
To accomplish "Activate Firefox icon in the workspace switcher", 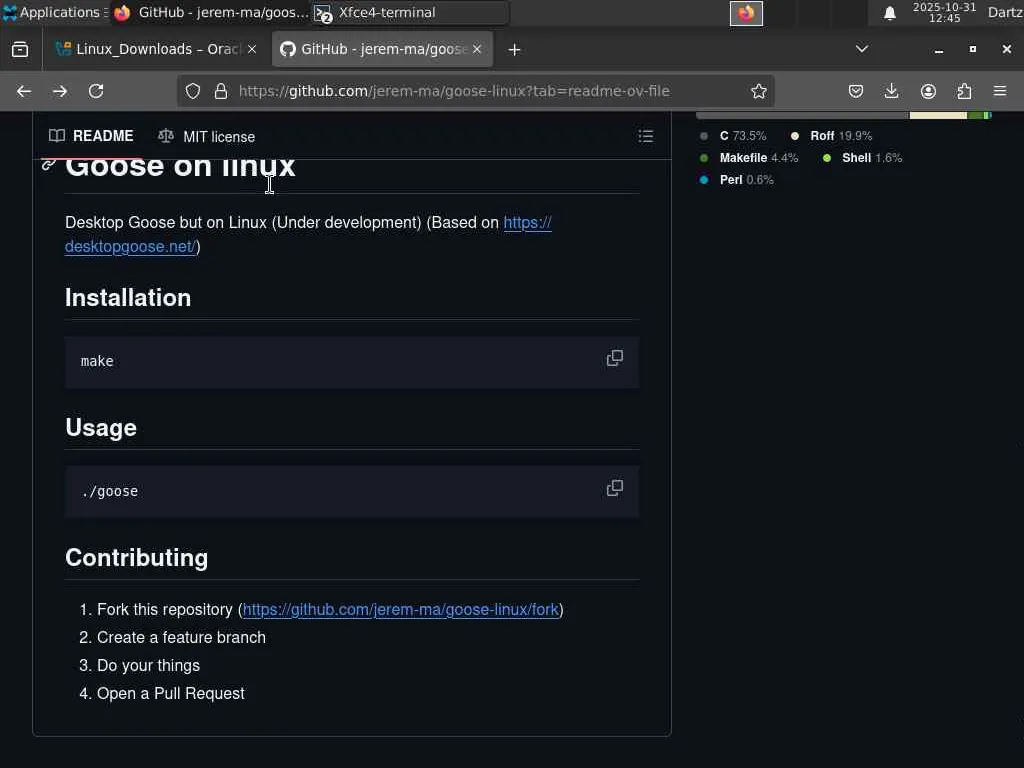I will click(746, 13).
